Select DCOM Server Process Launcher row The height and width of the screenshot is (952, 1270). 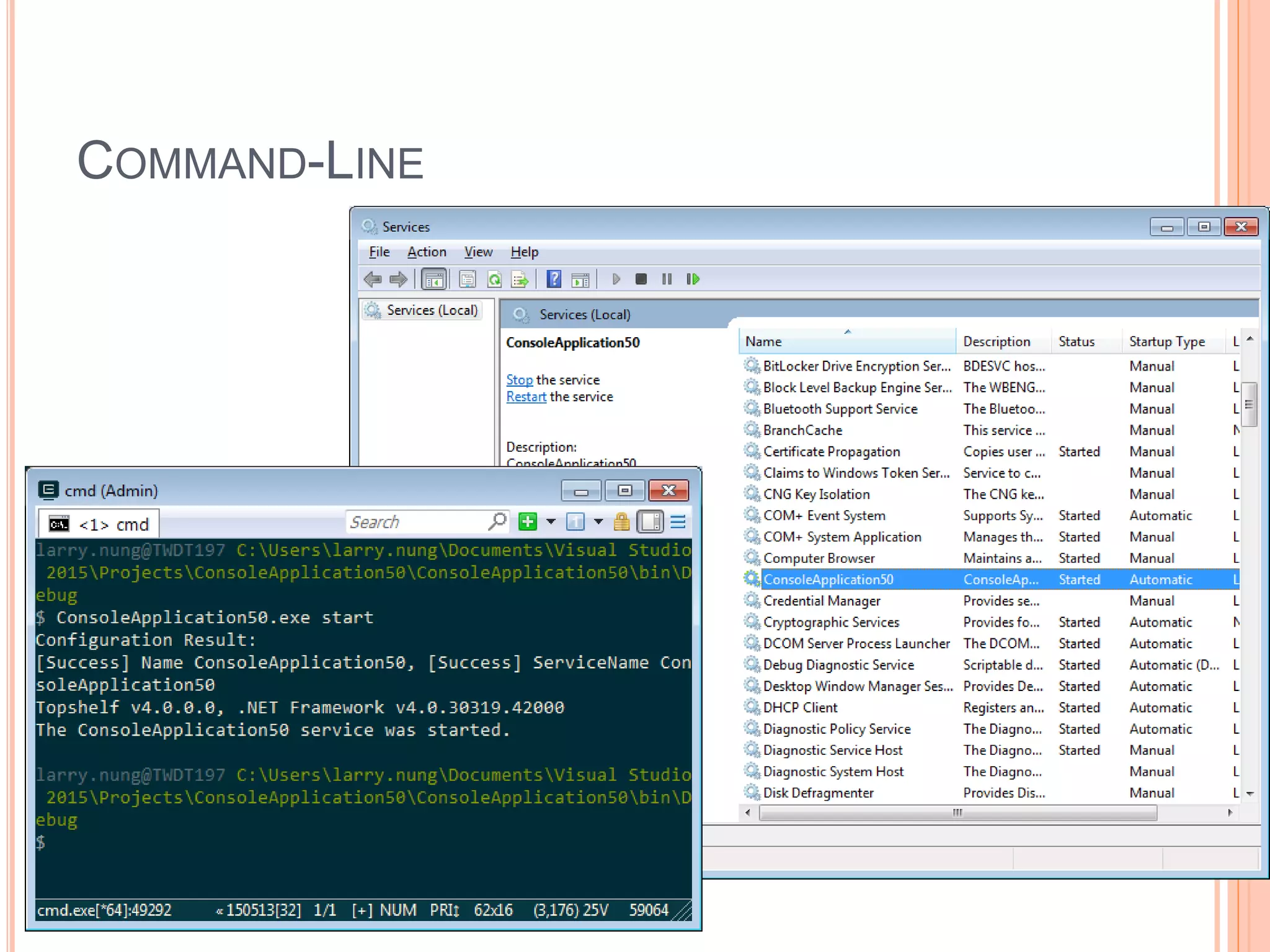click(x=991, y=643)
